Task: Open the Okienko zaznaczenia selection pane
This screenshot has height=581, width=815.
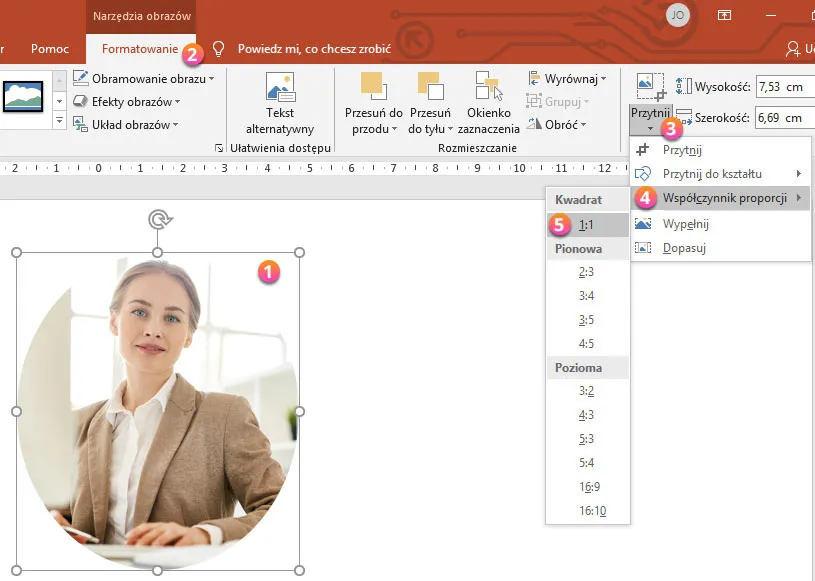Action: [x=488, y=103]
